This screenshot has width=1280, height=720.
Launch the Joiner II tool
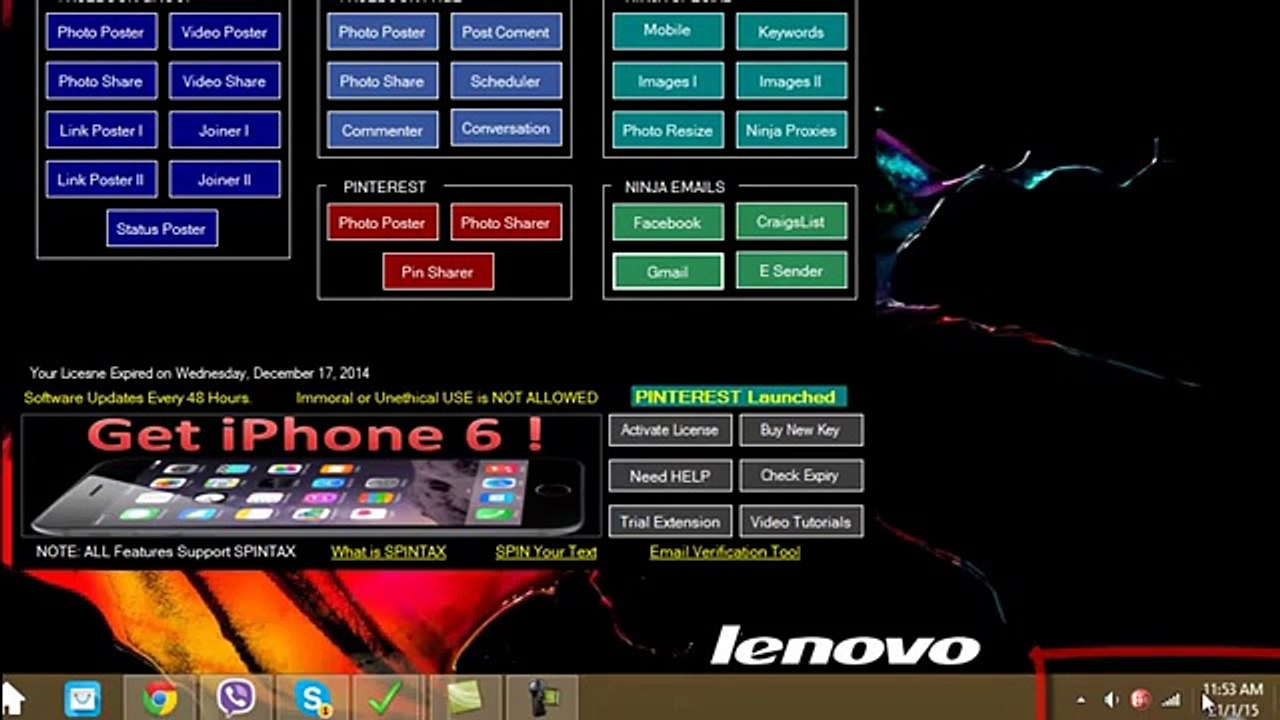pos(224,180)
